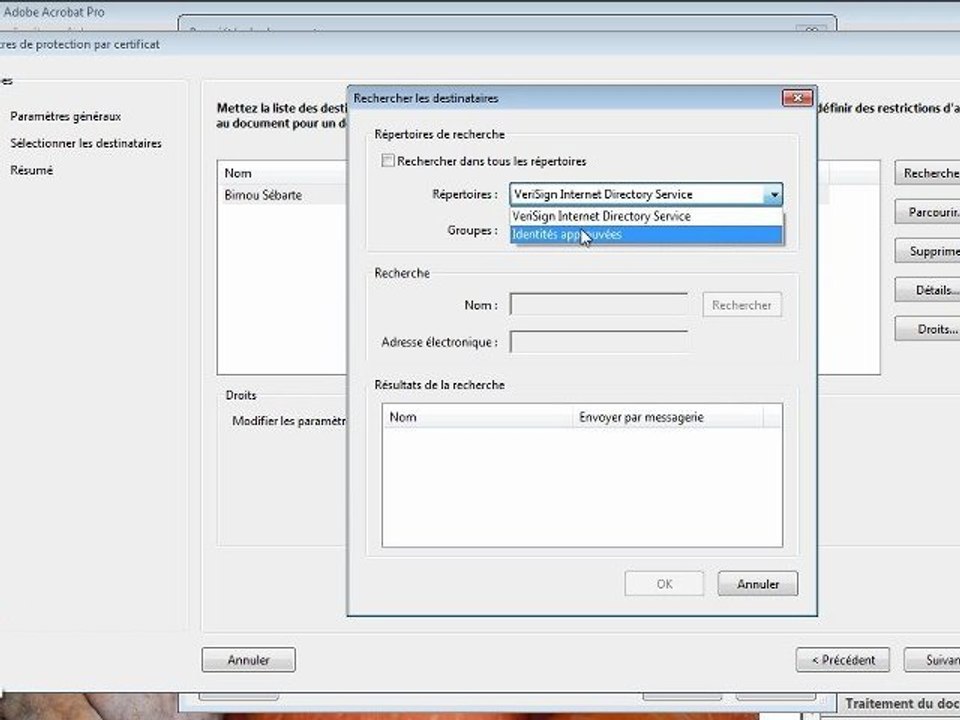Click the Suivant button in wizard

click(x=932, y=660)
